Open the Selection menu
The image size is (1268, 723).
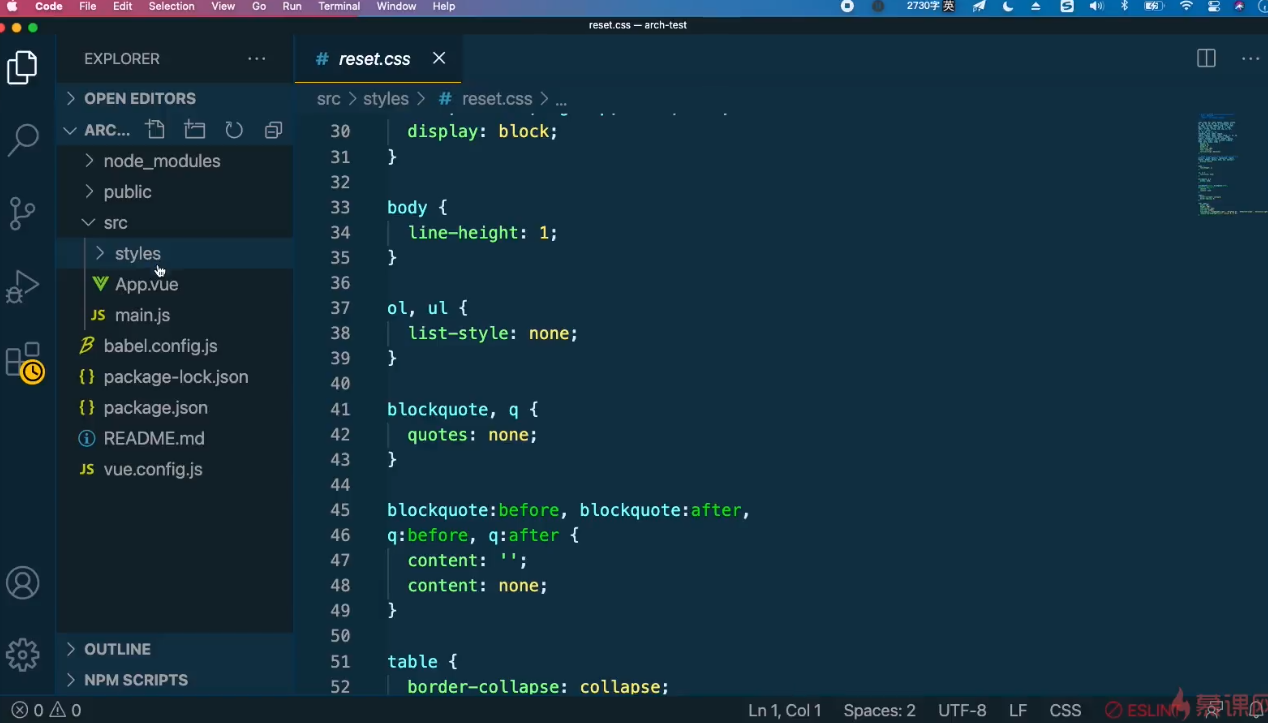[172, 6]
